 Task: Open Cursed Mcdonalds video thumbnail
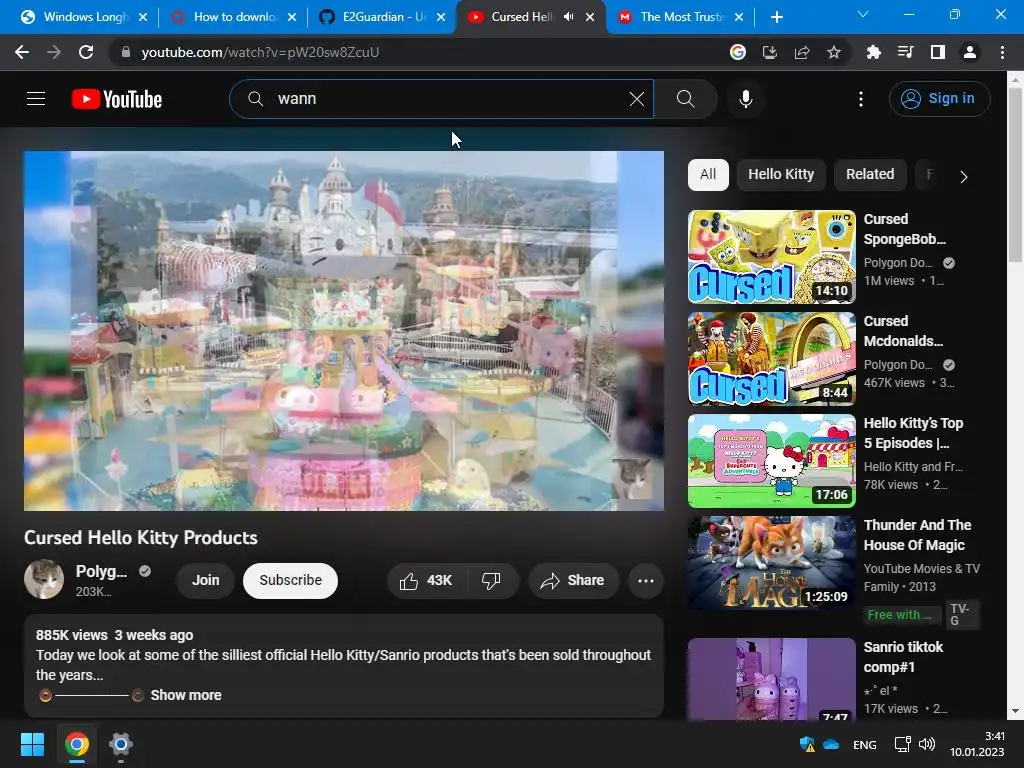pos(771,359)
